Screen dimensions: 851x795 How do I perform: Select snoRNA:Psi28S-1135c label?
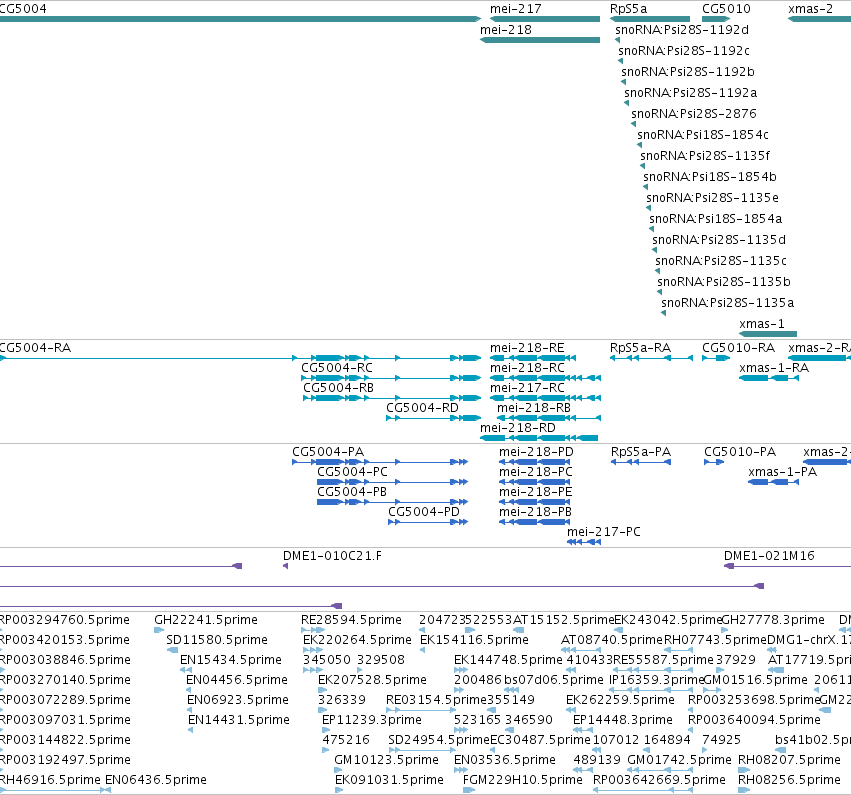coord(721,261)
